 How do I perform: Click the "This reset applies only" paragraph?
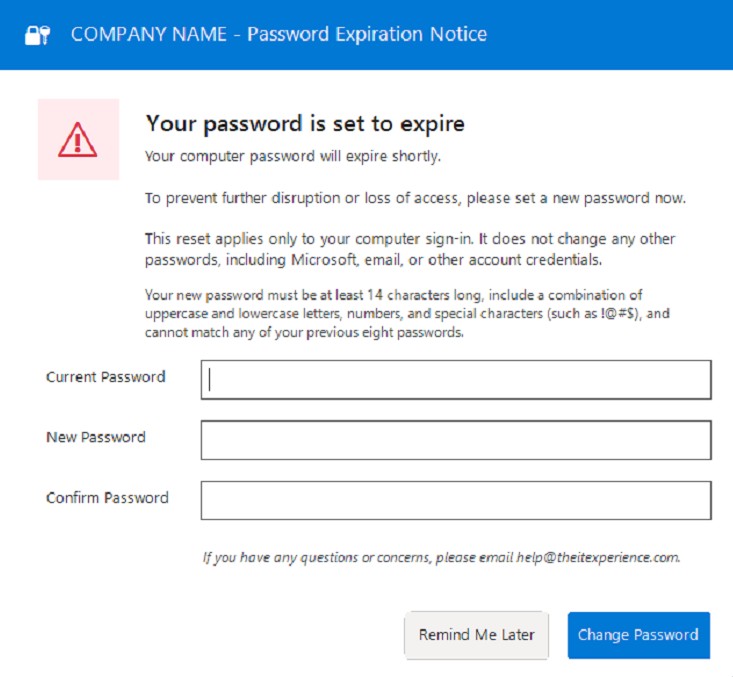point(410,249)
